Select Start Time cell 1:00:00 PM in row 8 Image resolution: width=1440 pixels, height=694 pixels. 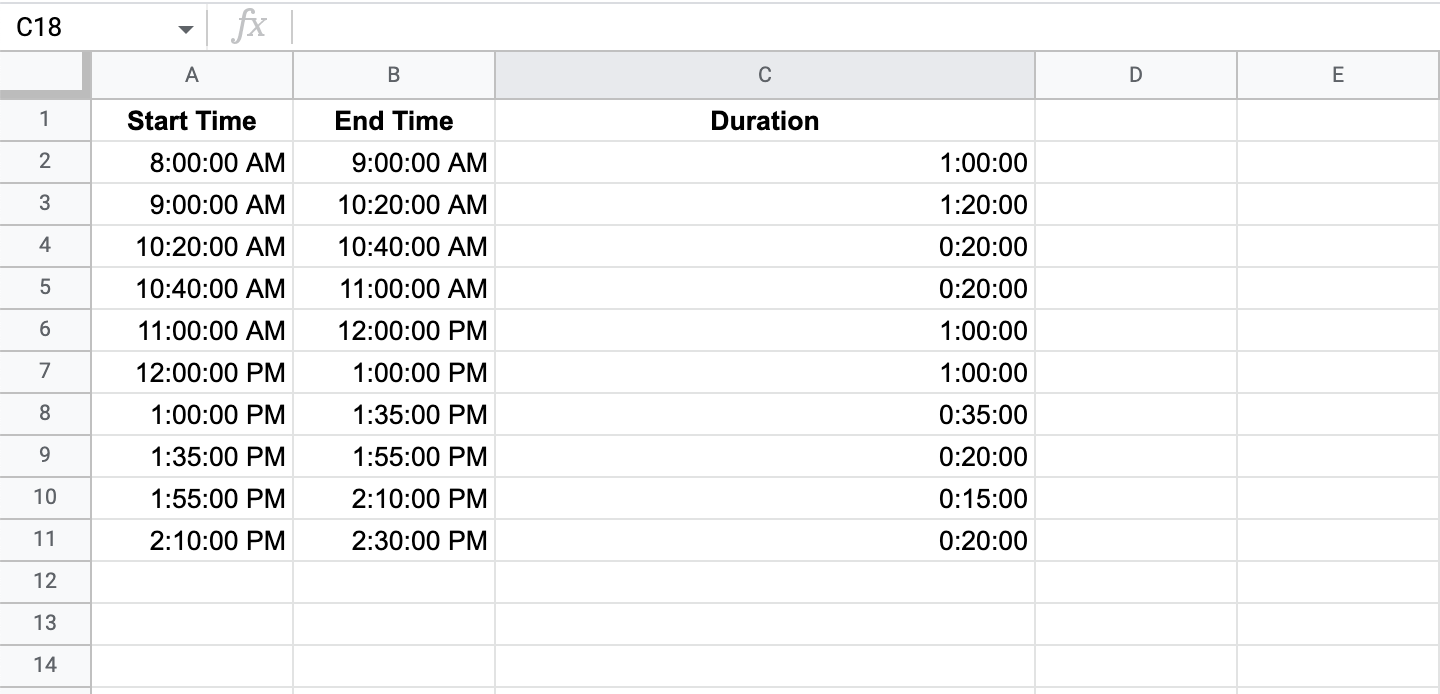192,414
